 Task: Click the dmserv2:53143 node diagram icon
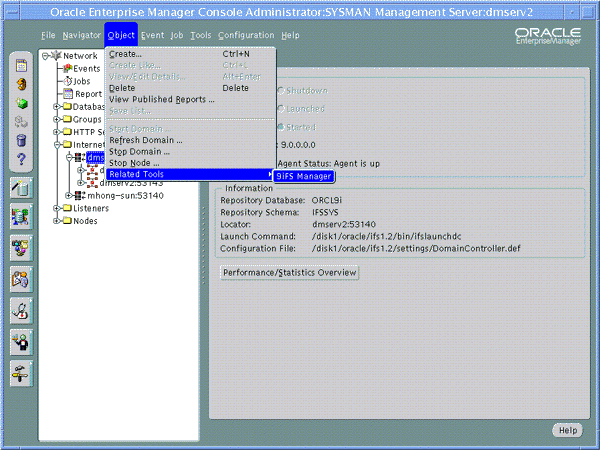92,183
